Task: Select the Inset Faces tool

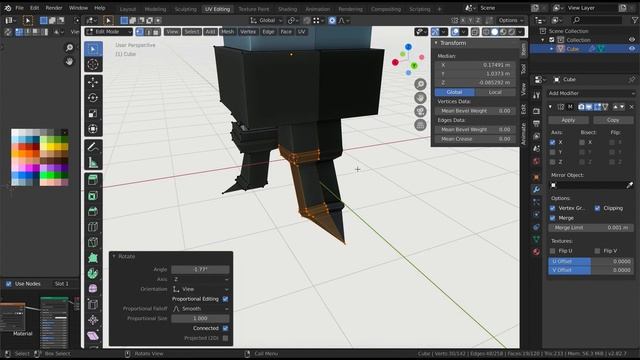Action: click(93, 196)
